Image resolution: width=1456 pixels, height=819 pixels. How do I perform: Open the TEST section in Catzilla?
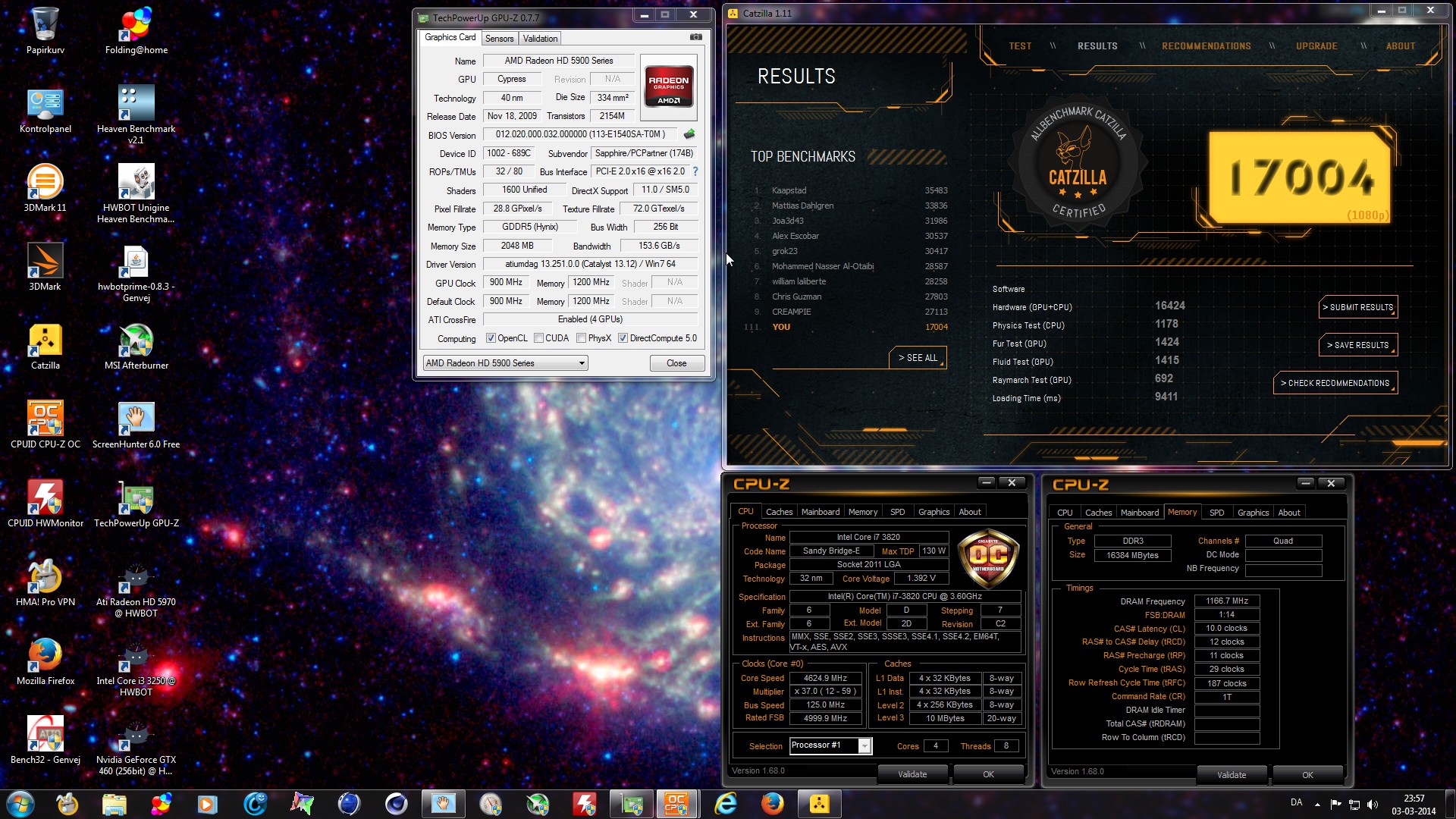pos(1020,46)
